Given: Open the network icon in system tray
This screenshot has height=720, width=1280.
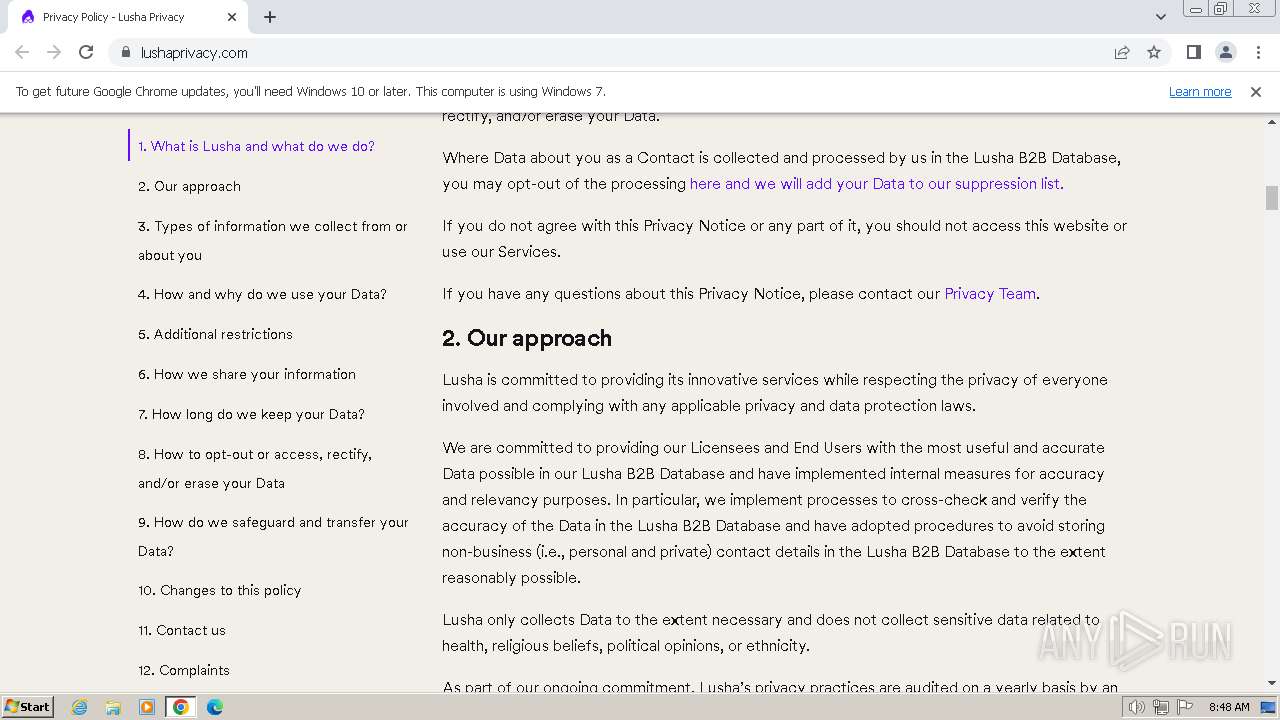Looking at the screenshot, I should tap(1161, 707).
